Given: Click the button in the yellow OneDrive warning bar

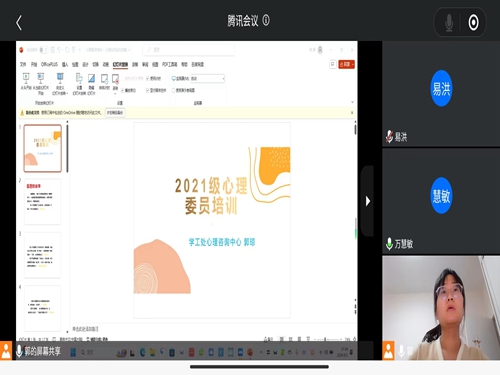Looking at the screenshot, I should tap(115, 113).
